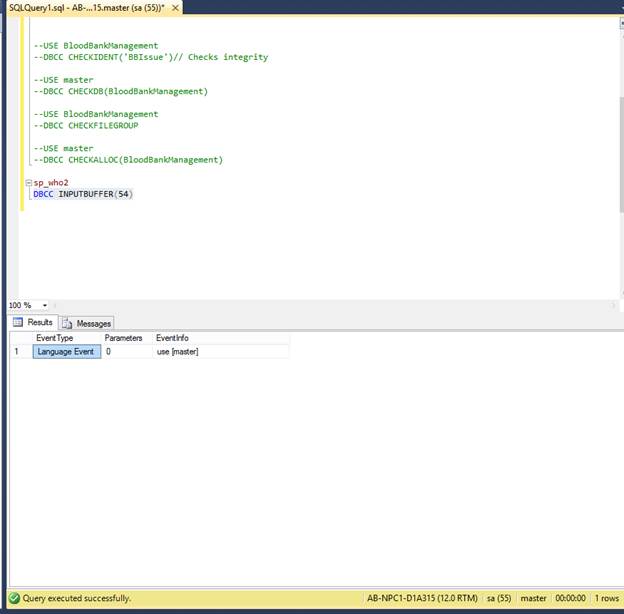624x614 pixels.
Task: Click the green query success icon
Action: (x=14, y=598)
